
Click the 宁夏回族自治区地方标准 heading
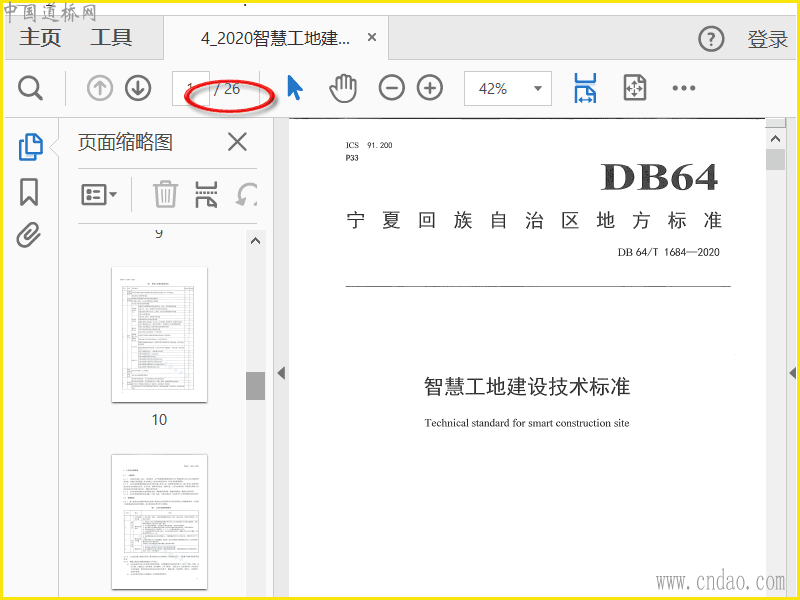[534, 221]
